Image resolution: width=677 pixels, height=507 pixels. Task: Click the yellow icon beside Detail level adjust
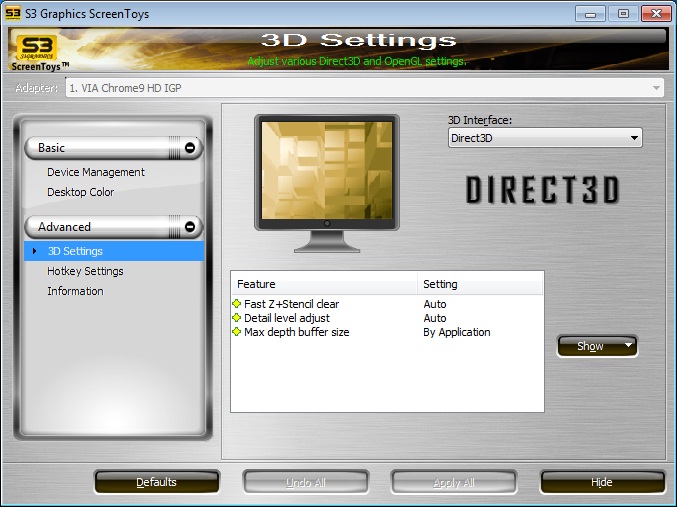[x=237, y=318]
